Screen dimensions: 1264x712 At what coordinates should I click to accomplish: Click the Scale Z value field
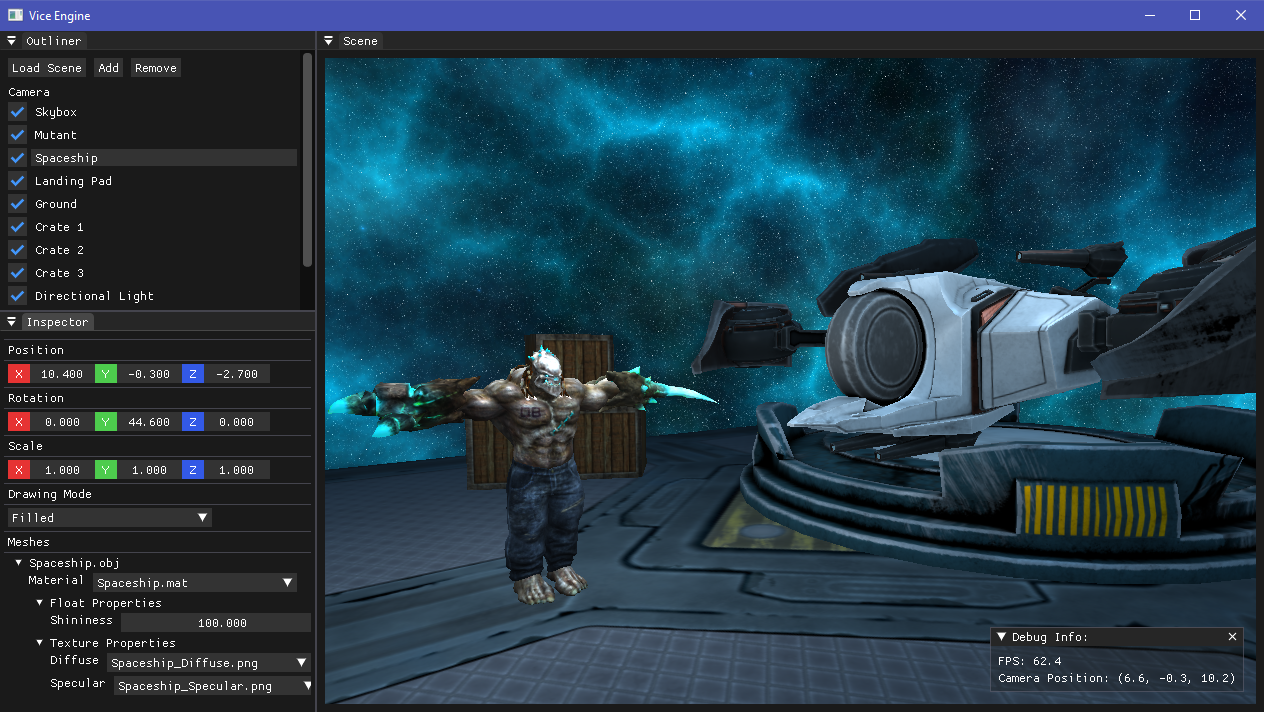pos(236,470)
